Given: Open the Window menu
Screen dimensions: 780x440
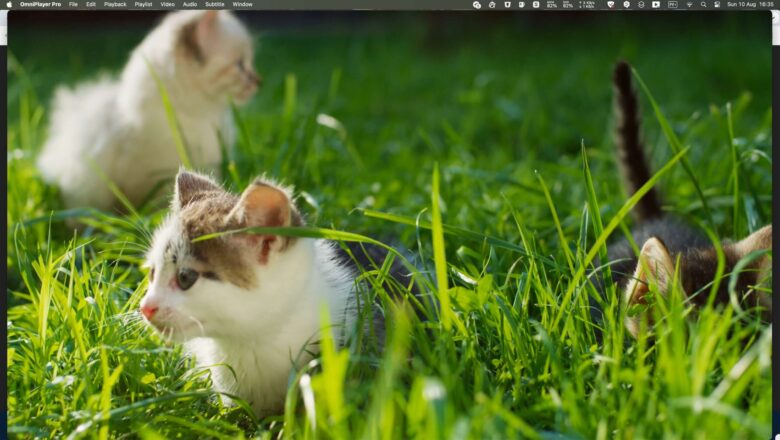Looking at the screenshot, I should [242, 4].
